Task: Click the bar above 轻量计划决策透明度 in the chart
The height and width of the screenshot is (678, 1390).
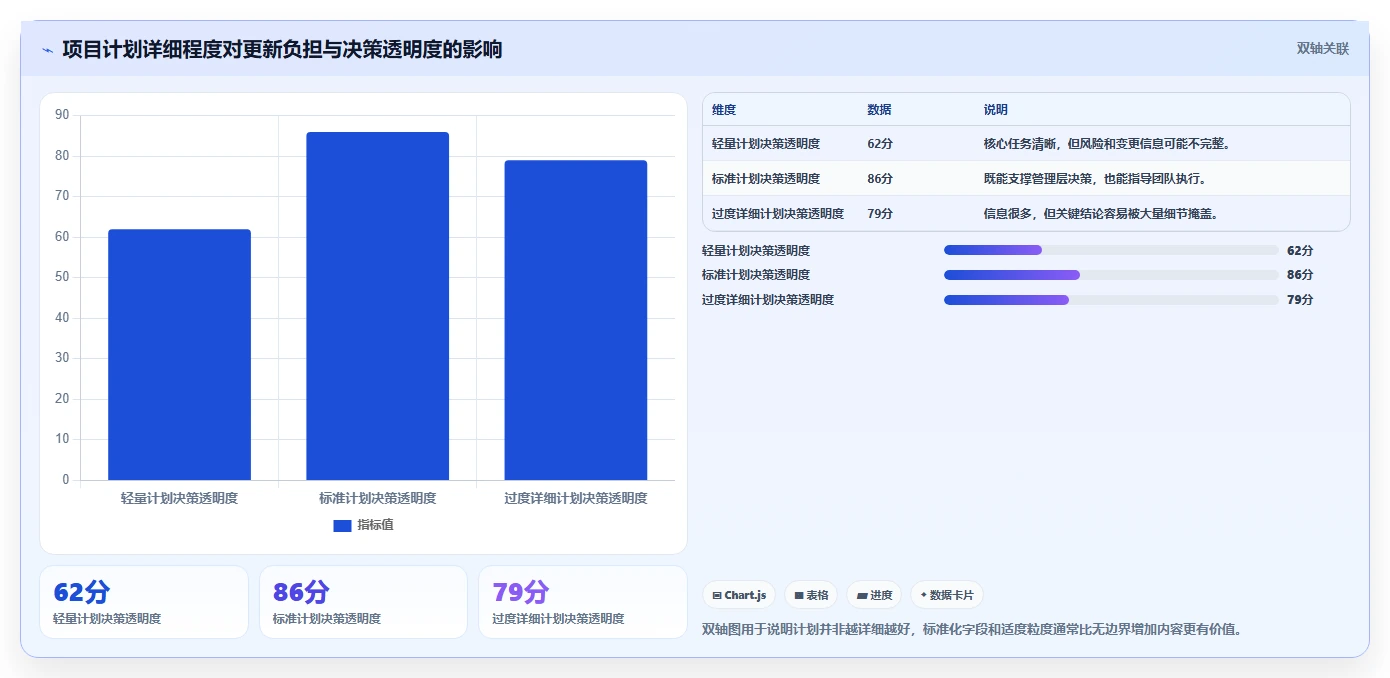Action: (x=179, y=355)
